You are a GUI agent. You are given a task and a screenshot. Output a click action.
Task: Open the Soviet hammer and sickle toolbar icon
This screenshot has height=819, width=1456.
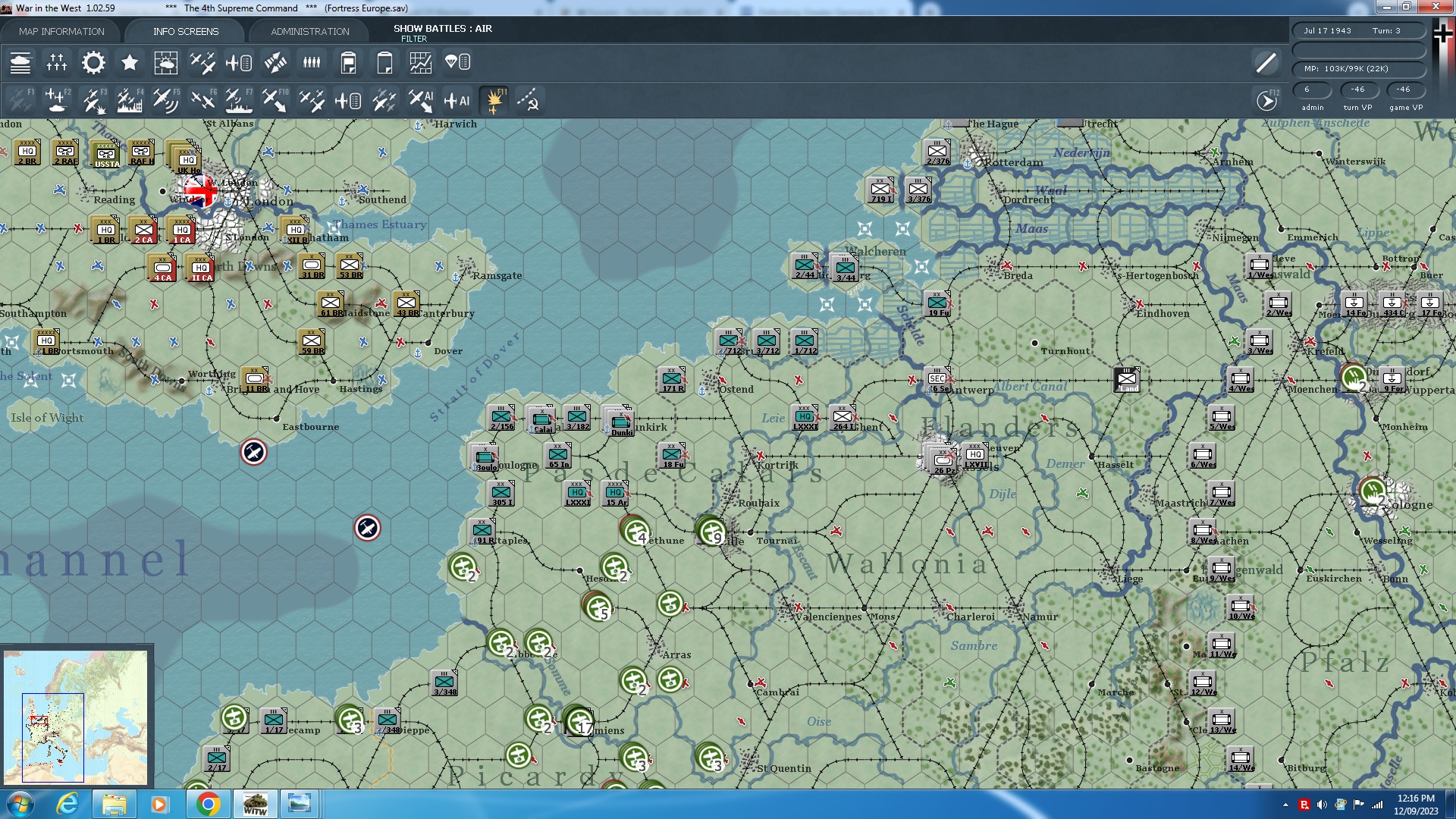point(529,100)
